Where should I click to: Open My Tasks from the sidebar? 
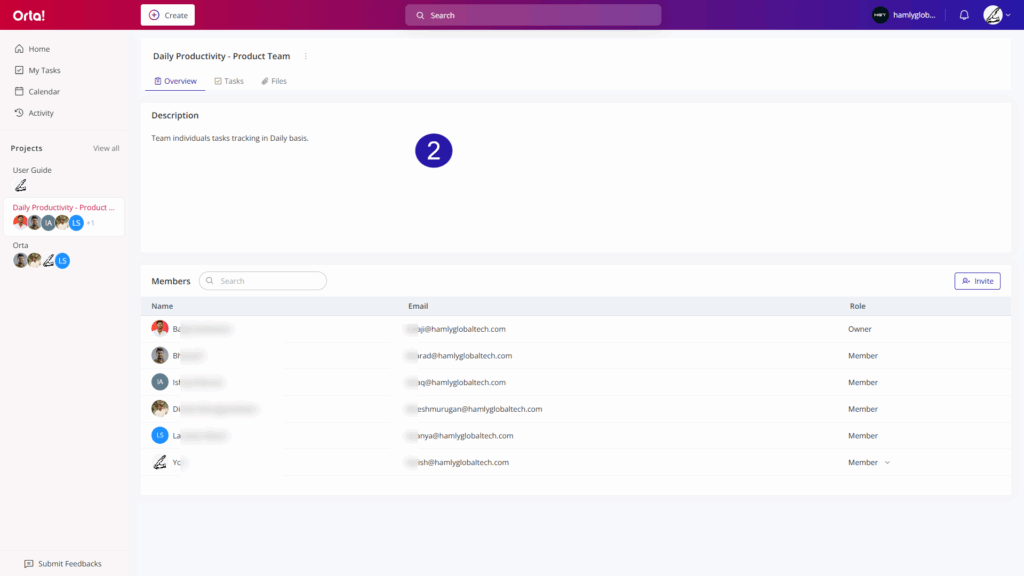[44, 71]
